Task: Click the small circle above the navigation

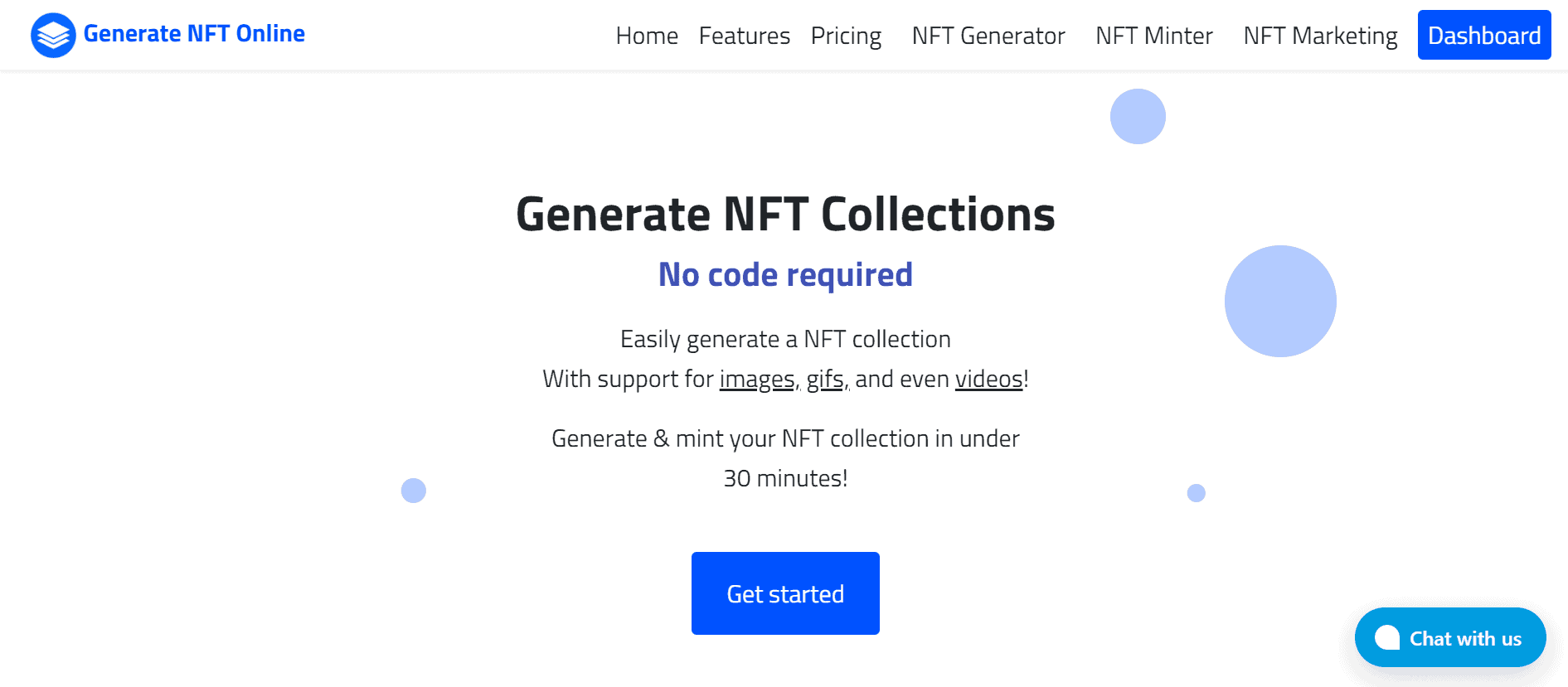Action: click(1137, 116)
